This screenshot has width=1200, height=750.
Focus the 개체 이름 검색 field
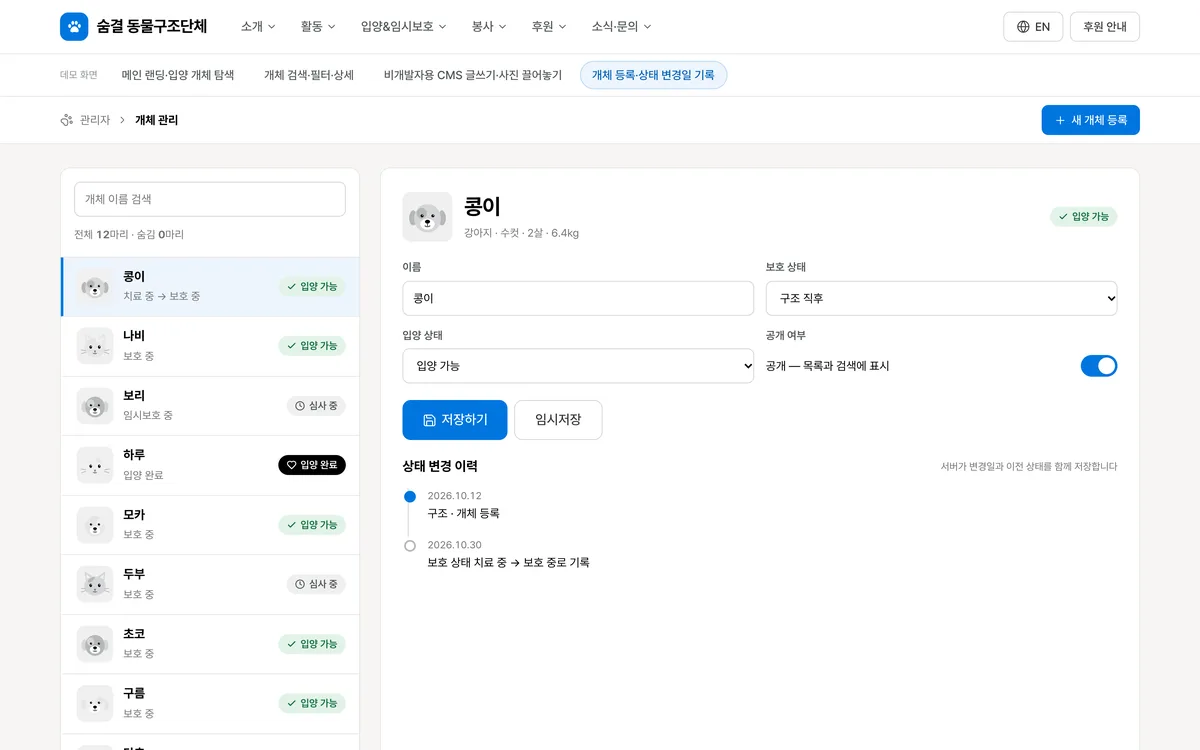click(210, 199)
